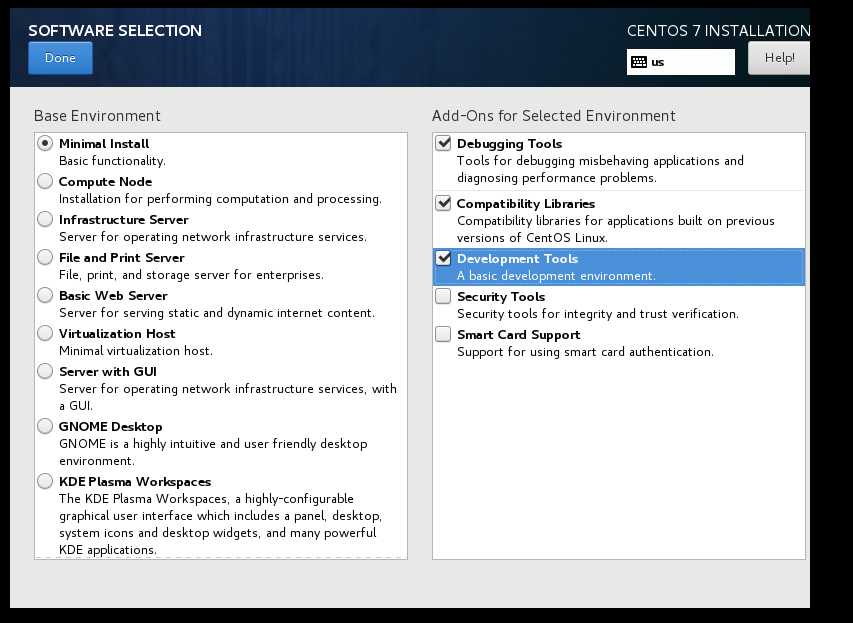Click the 'Security Tools' add-on label

click(x=501, y=297)
